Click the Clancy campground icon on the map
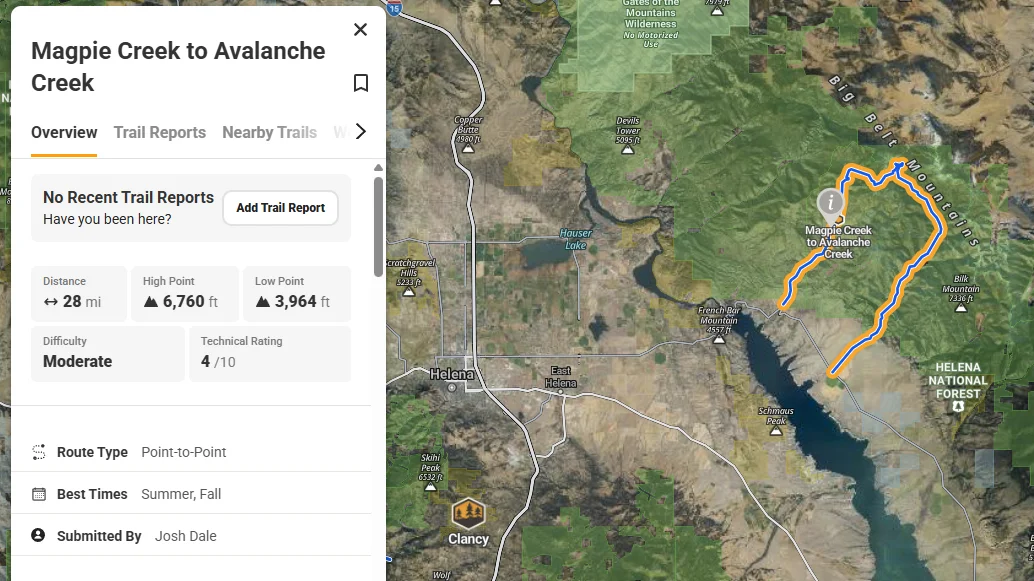1034x581 pixels. pos(468,513)
